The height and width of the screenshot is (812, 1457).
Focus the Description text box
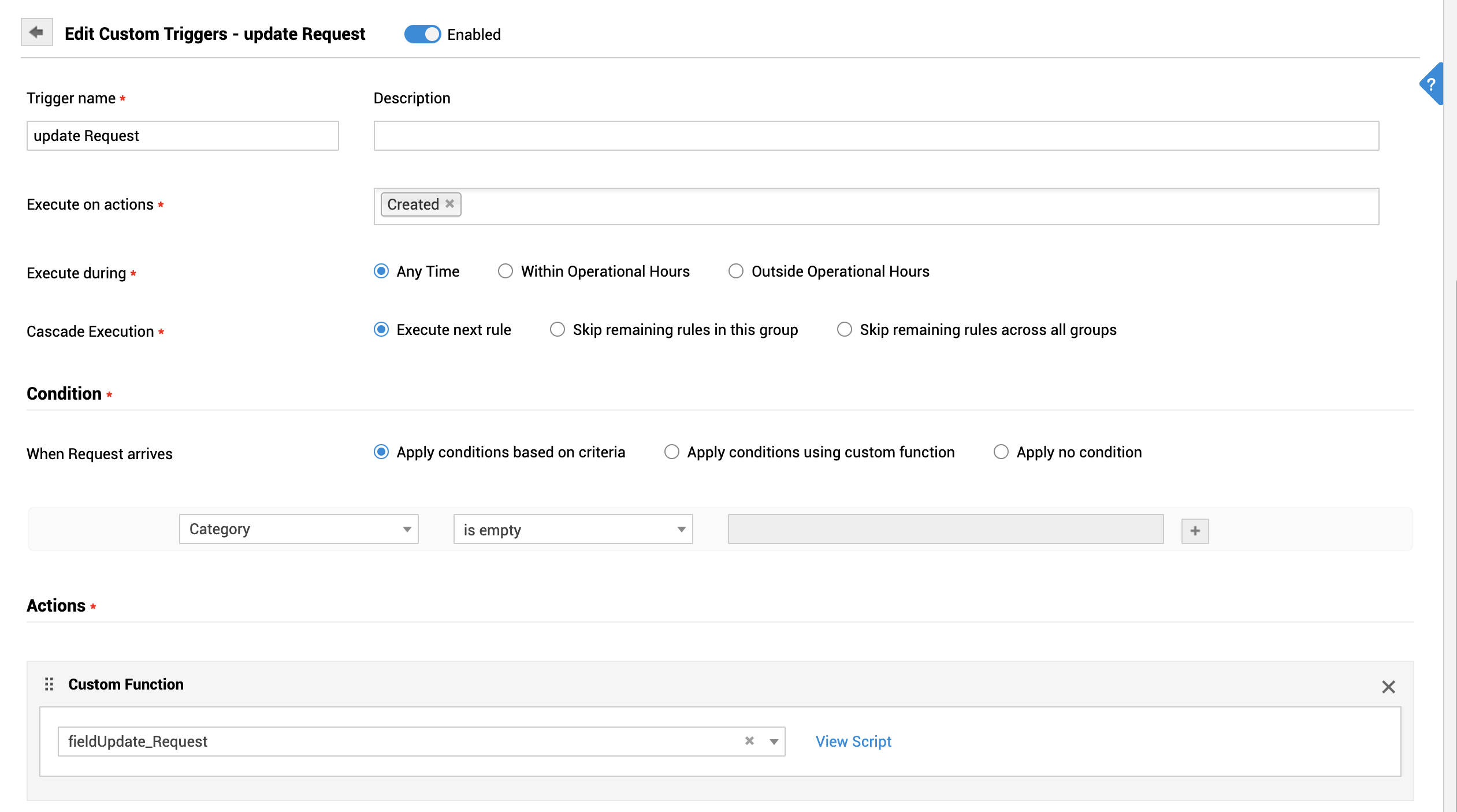tap(876, 136)
